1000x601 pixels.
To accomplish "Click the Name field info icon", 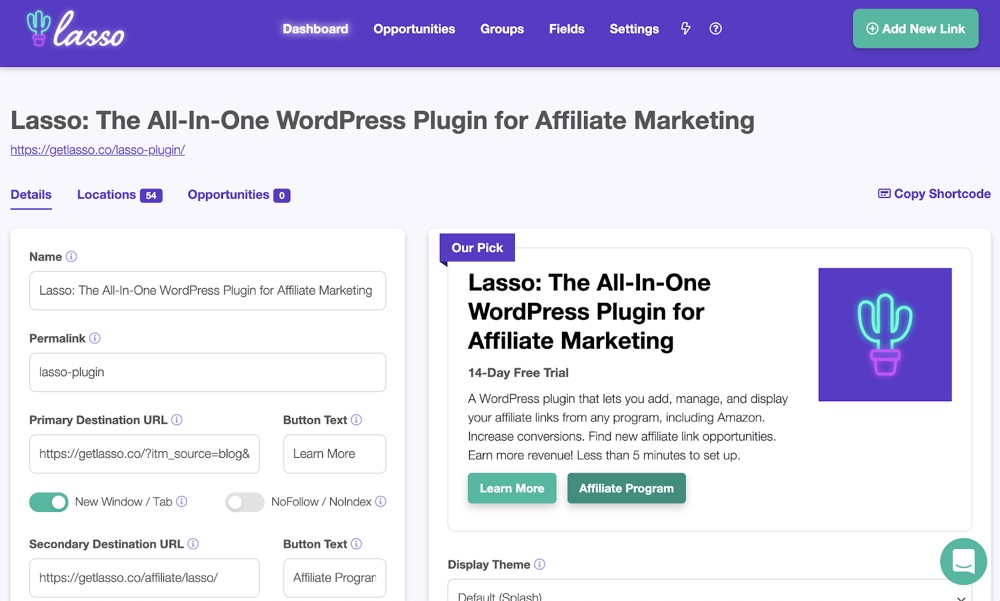I will coord(71,256).
